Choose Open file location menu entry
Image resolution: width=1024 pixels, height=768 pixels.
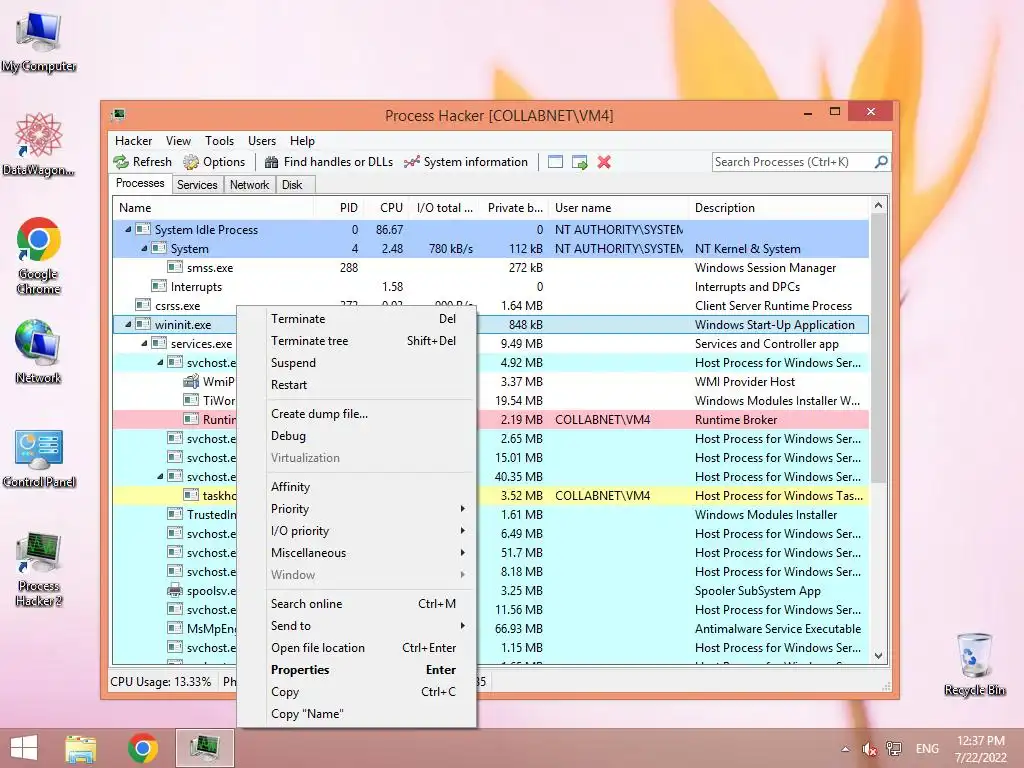point(357,648)
